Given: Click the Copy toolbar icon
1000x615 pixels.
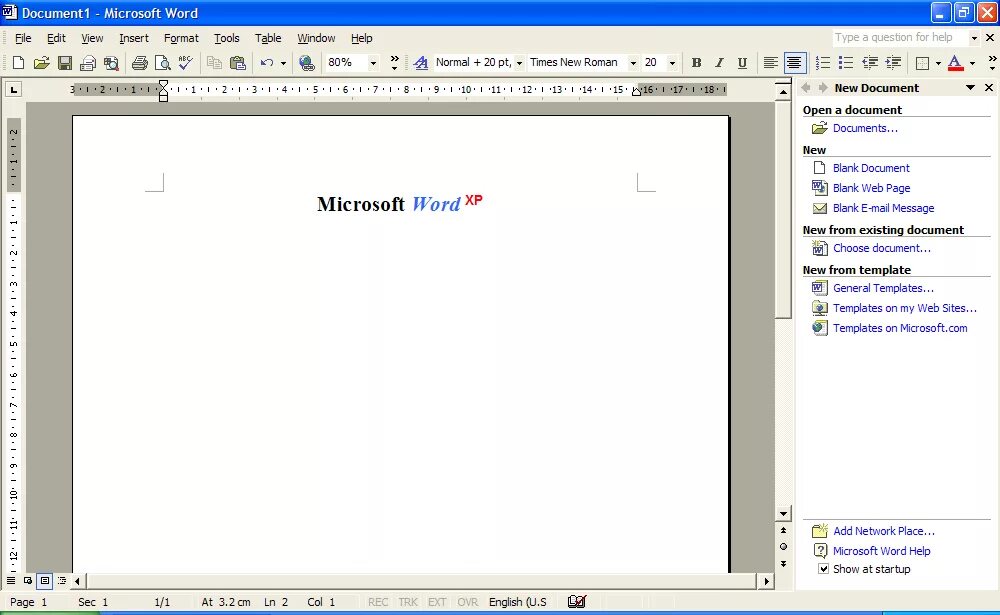Looking at the screenshot, I should tap(214, 63).
